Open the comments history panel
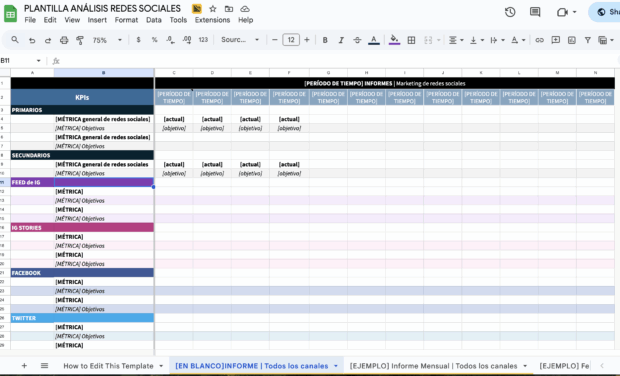 (x=535, y=12)
